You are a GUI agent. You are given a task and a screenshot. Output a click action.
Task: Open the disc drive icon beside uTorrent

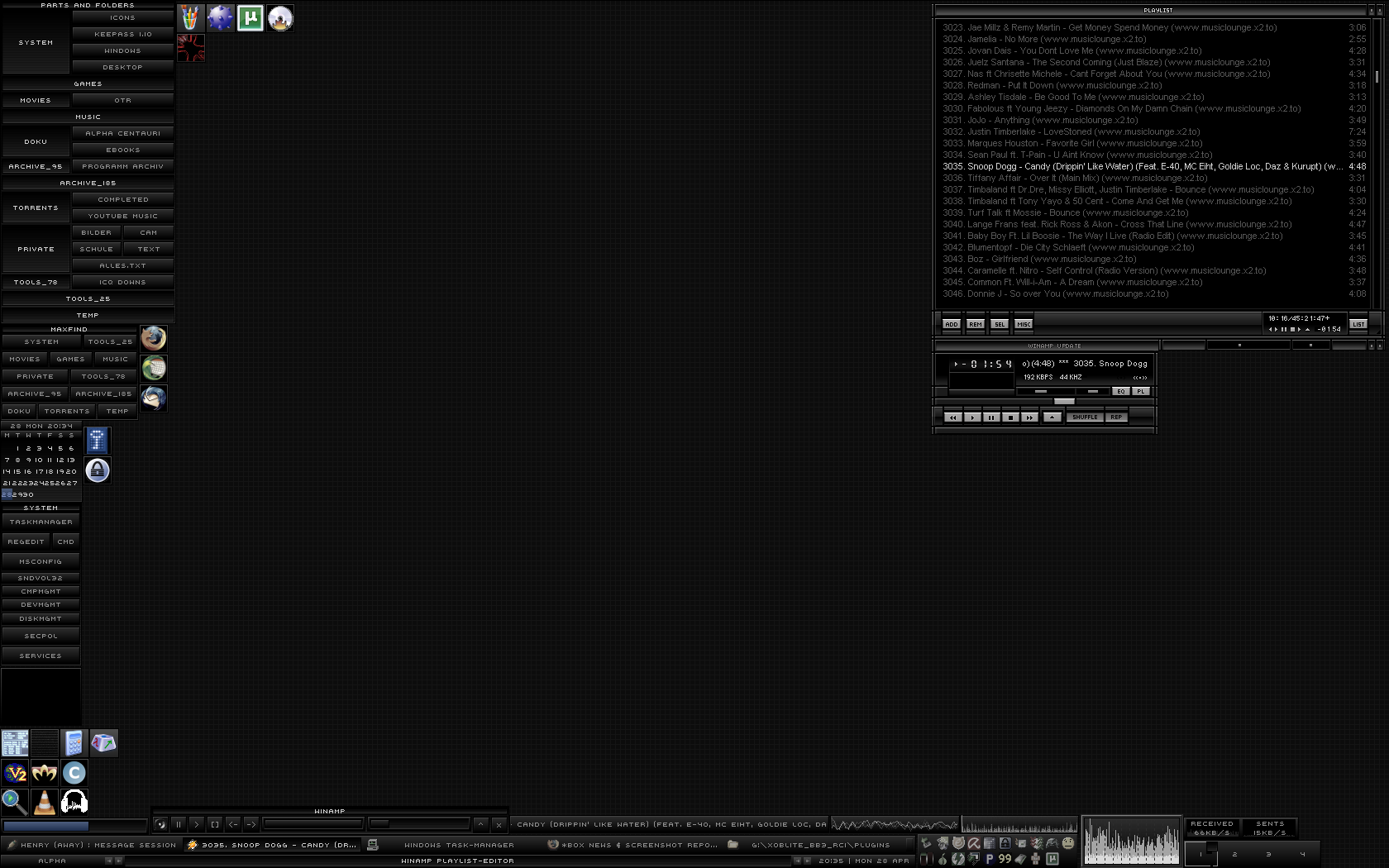pos(280,17)
